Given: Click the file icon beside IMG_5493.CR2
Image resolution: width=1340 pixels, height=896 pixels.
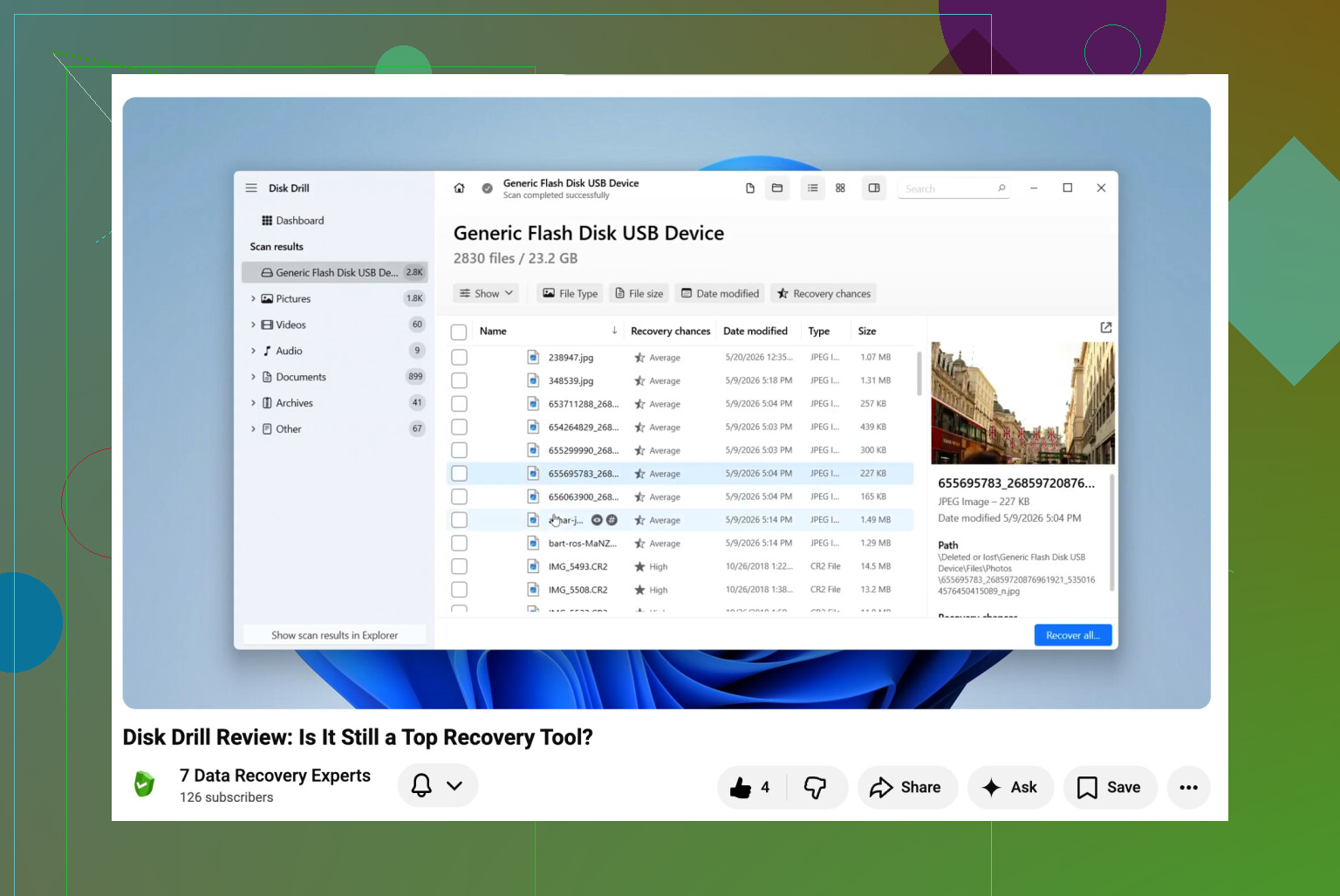Looking at the screenshot, I should tap(532, 566).
